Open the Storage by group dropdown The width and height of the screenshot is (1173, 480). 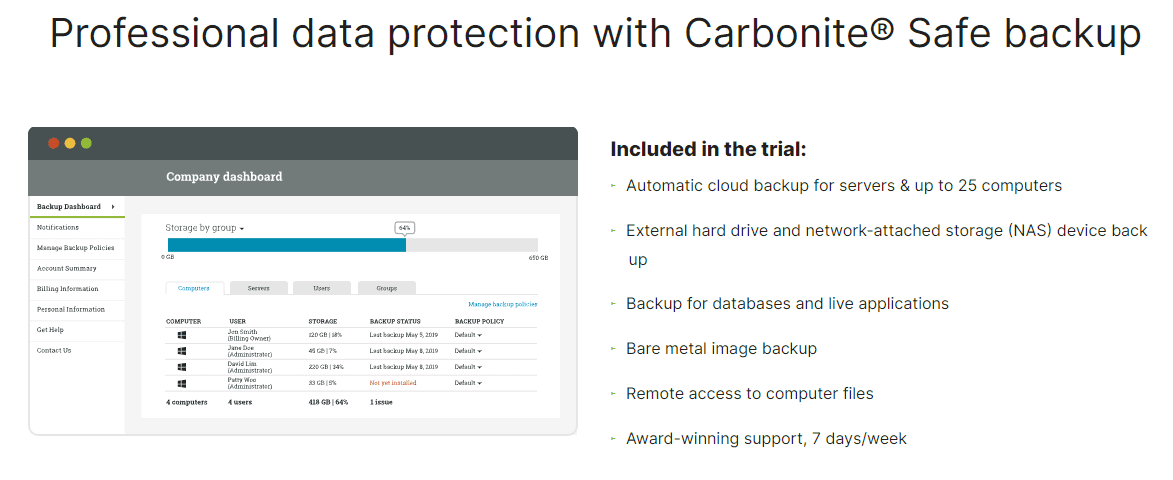click(204, 228)
